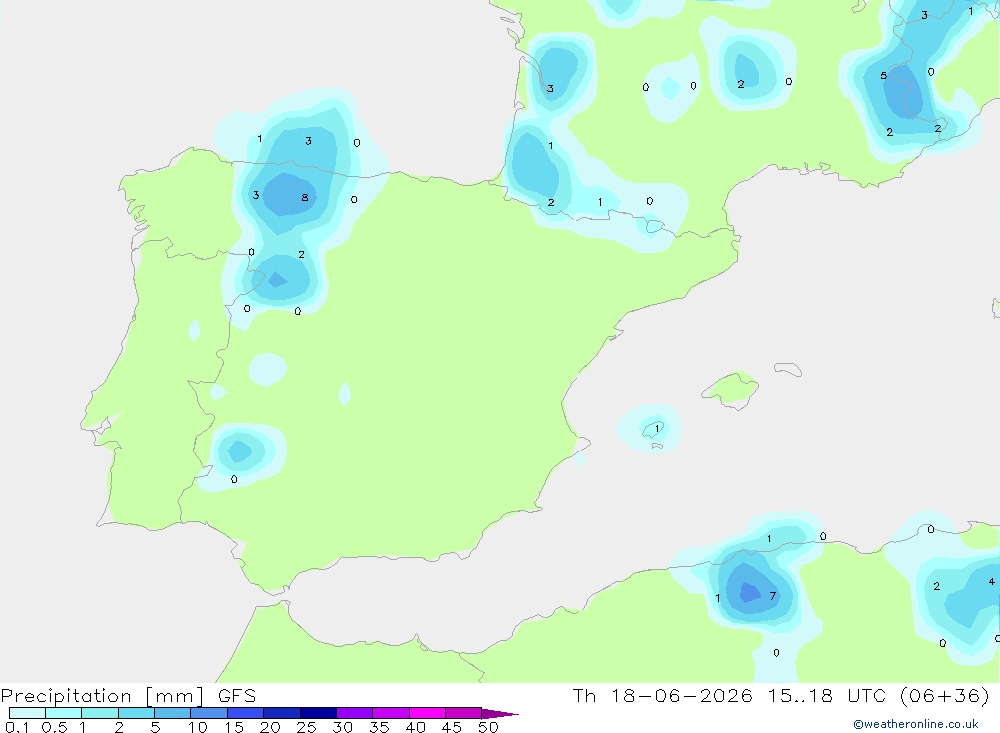Click the 25 legend scale label

coord(307,727)
